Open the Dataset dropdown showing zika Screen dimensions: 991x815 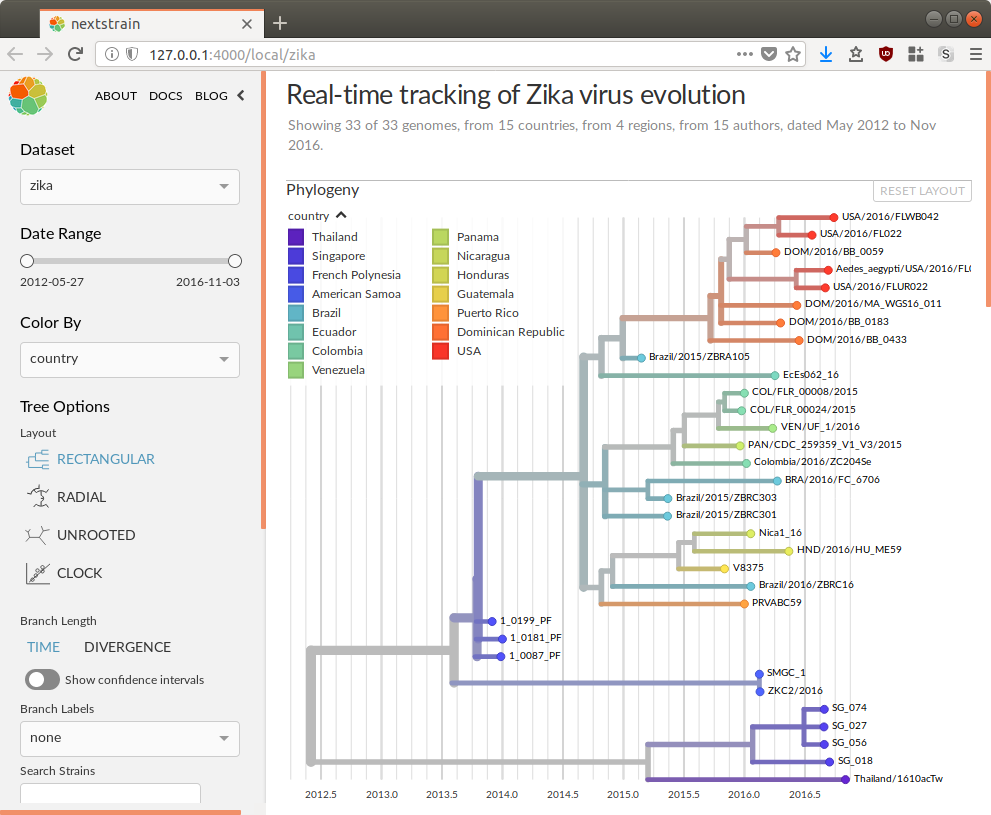coord(129,186)
